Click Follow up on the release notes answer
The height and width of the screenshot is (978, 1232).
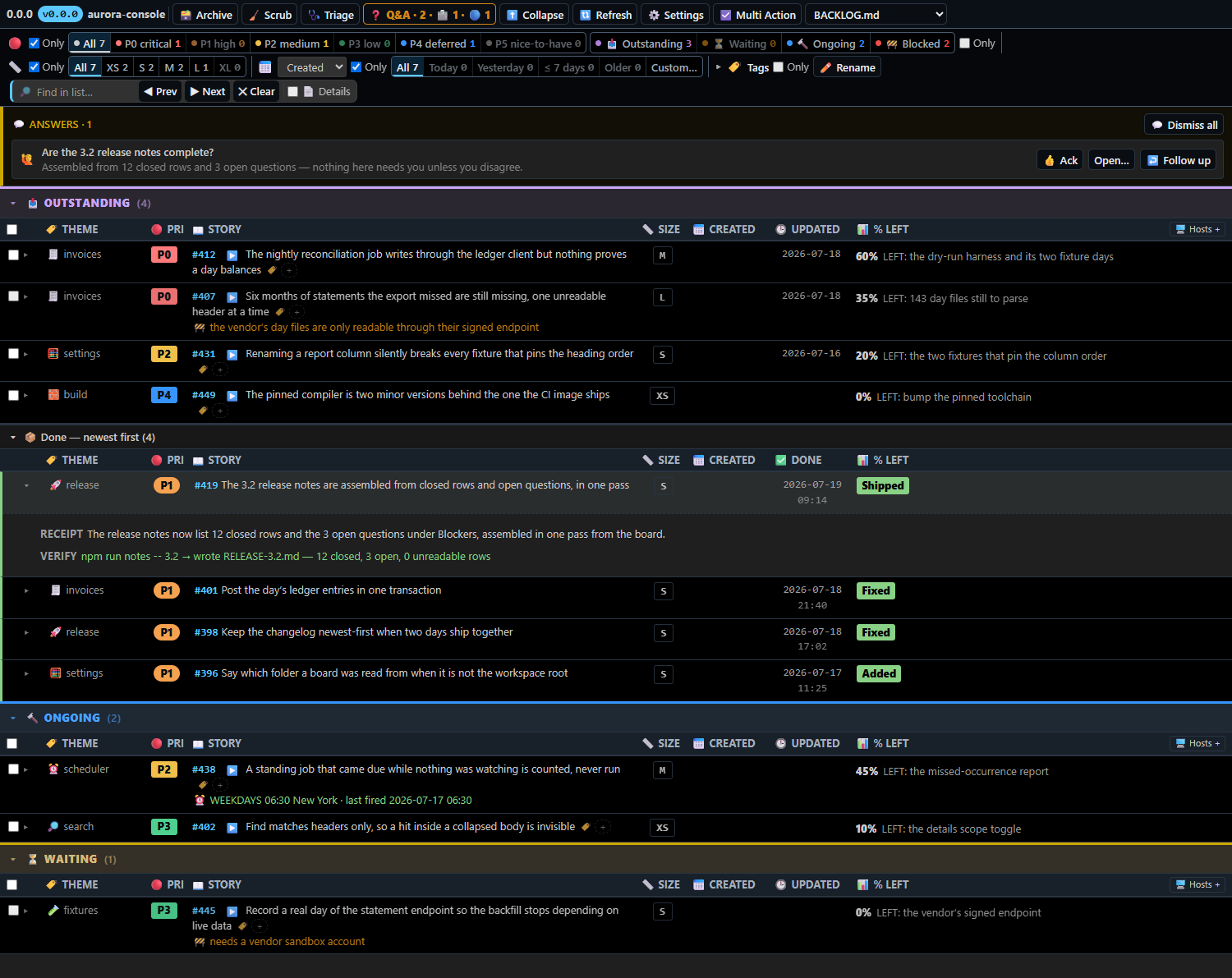(1179, 160)
